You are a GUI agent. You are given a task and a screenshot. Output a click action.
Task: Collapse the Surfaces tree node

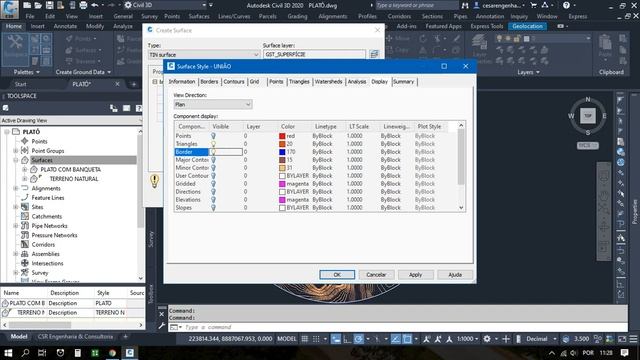point(16,160)
